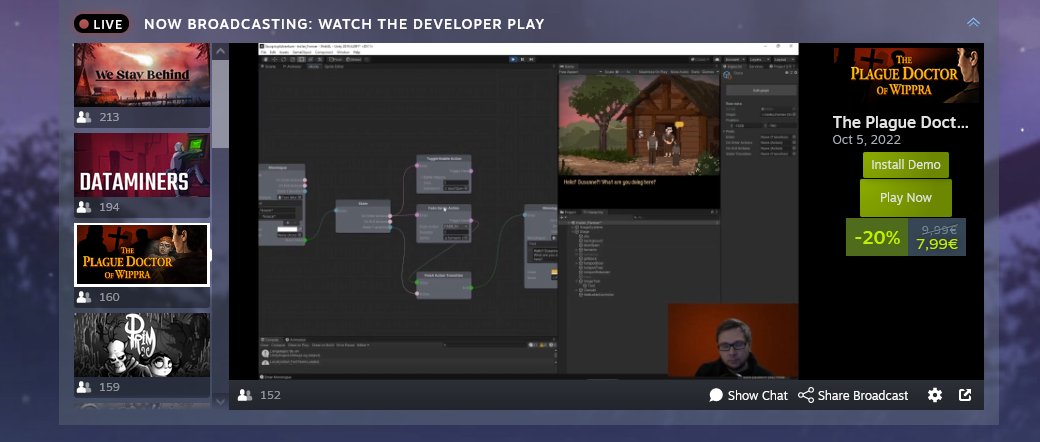Select the Dataminers broadcast thumbnail
The width and height of the screenshot is (1040, 442).
tap(142, 165)
